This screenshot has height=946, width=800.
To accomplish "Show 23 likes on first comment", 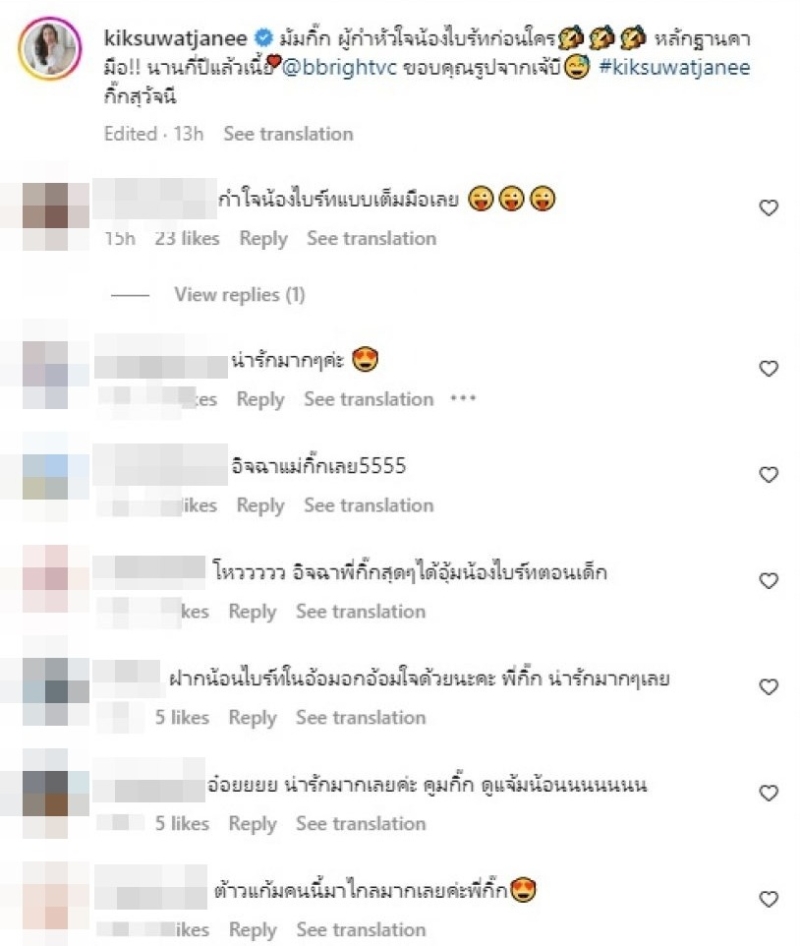I will coord(187,238).
